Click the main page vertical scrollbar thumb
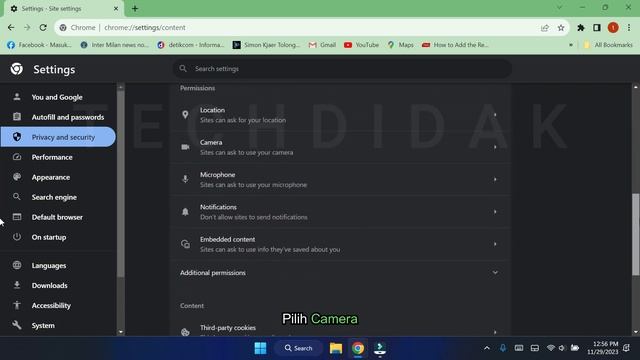 tap(636, 234)
